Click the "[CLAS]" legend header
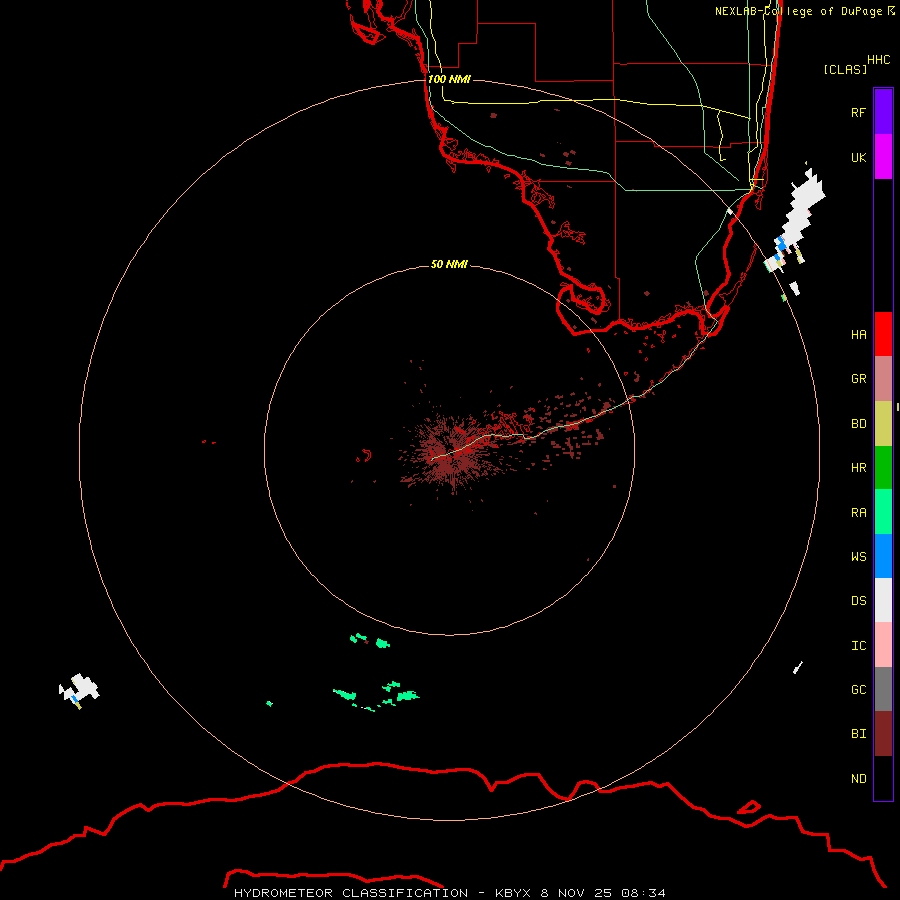Image resolution: width=900 pixels, height=900 pixels. click(x=845, y=69)
